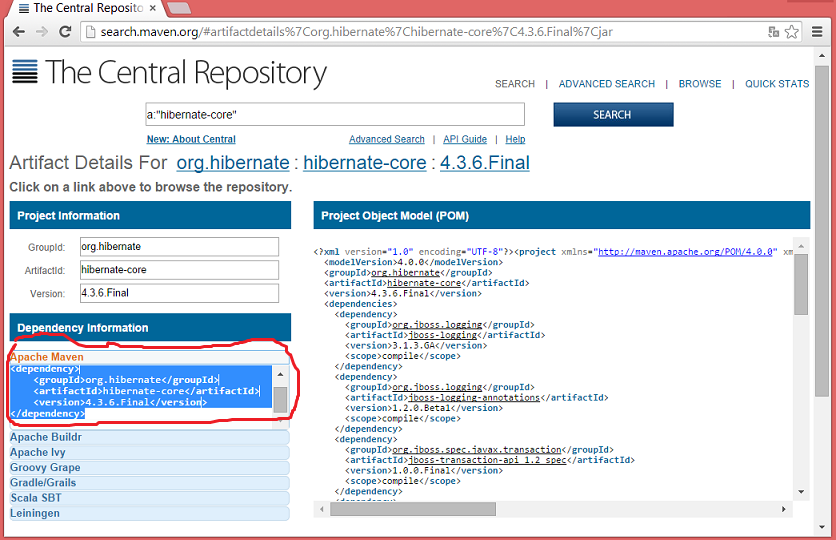Bookmark this page with the star icon
Viewport: 836px width, 540px height.
(792, 32)
